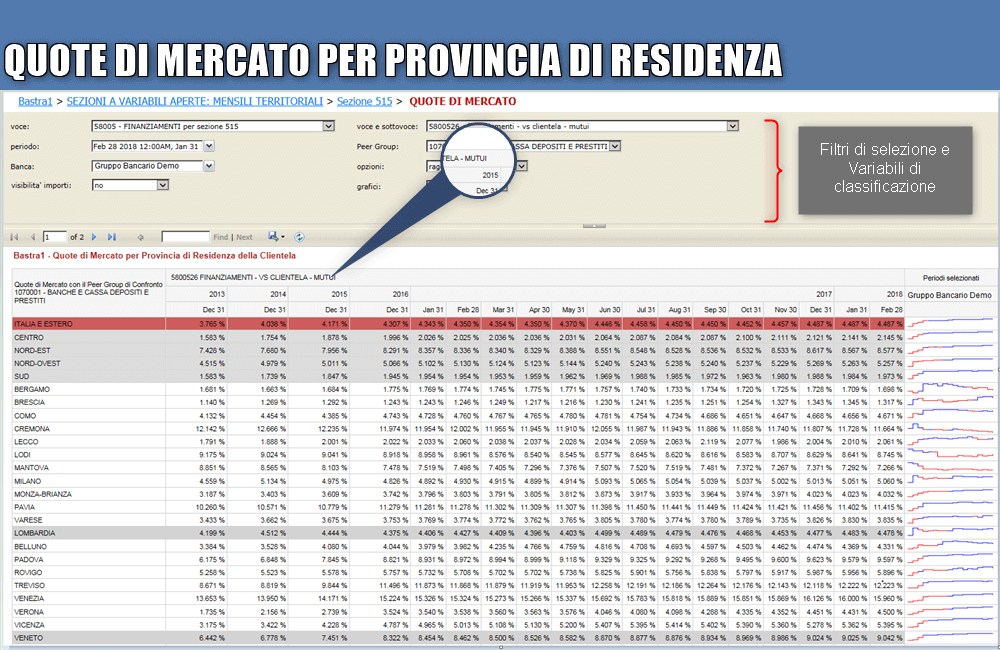Click the VENEZIA trend sparkline
1000x650 pixels.
point(951,598)
